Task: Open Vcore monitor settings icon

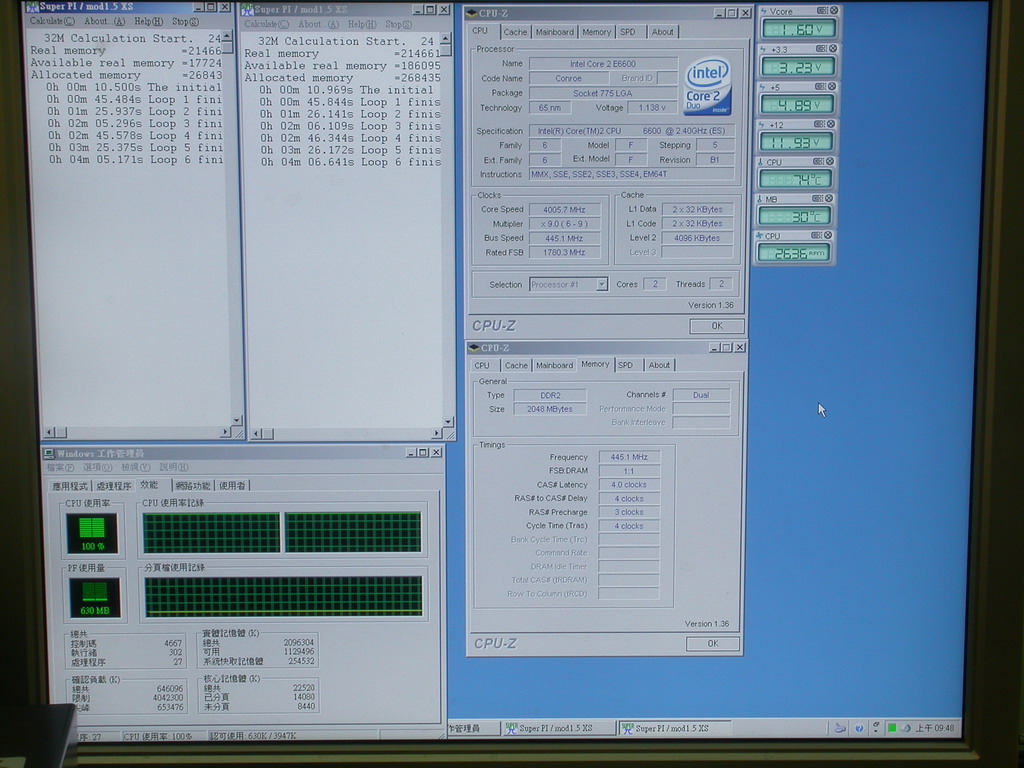Action: 822,10
